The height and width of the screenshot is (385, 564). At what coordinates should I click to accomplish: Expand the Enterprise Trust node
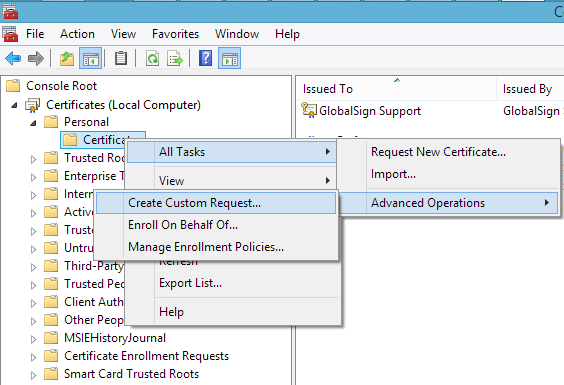pyautogui.click(x=33, y=177)
